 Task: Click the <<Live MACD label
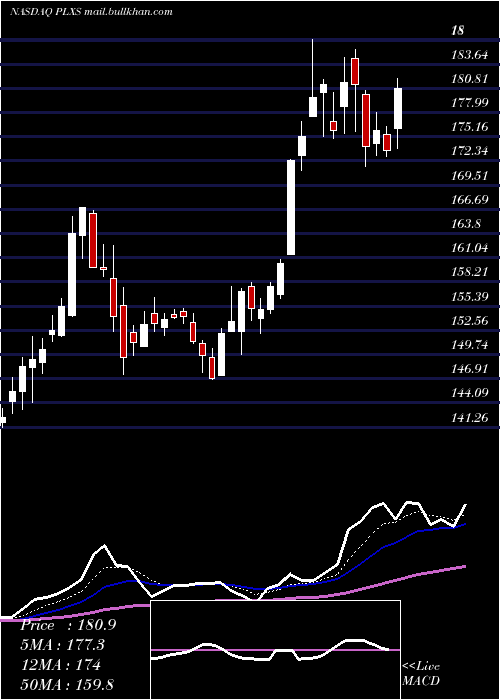[421, 673]
